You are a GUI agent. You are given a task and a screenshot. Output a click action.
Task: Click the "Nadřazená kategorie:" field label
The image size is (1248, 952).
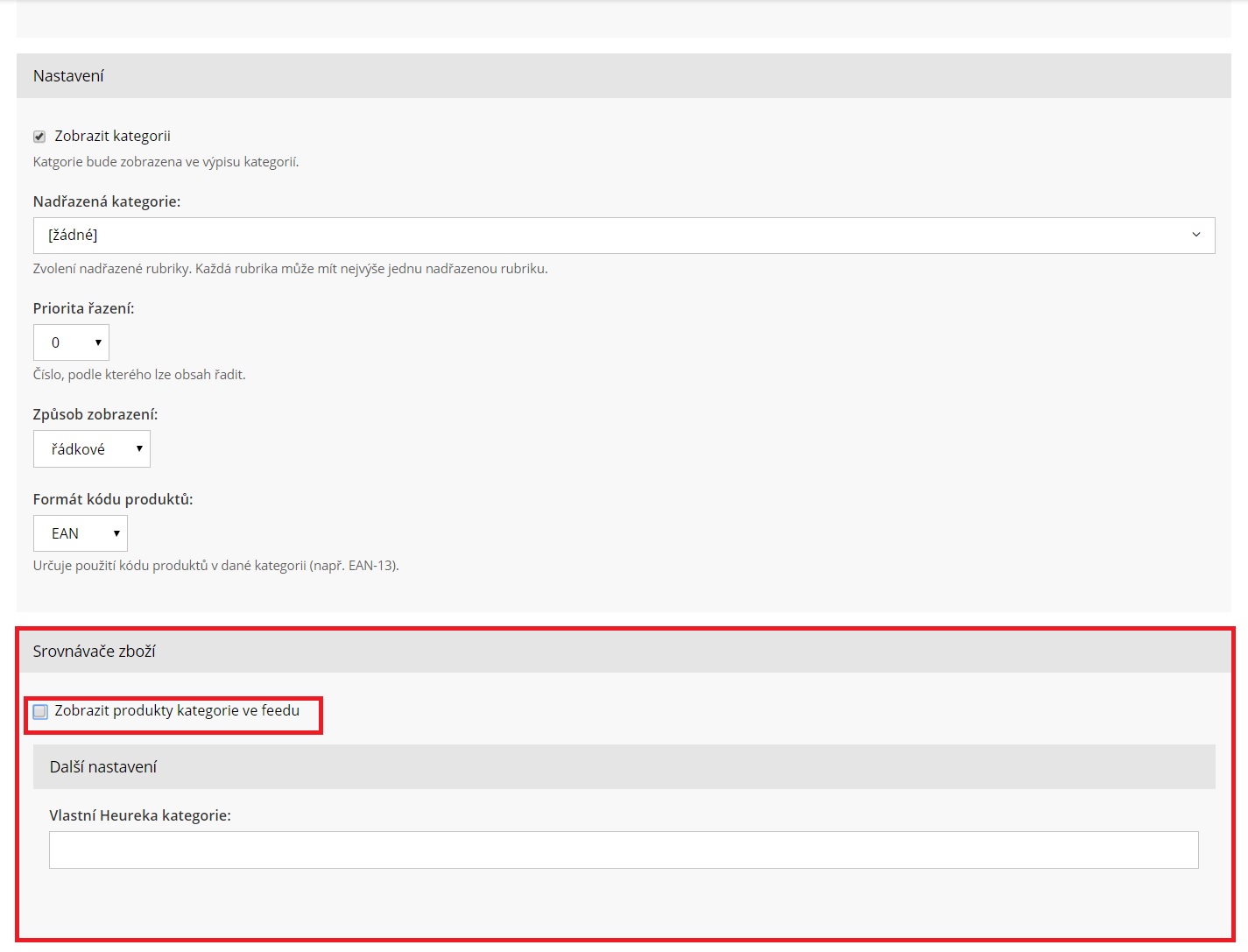(107, 201)
